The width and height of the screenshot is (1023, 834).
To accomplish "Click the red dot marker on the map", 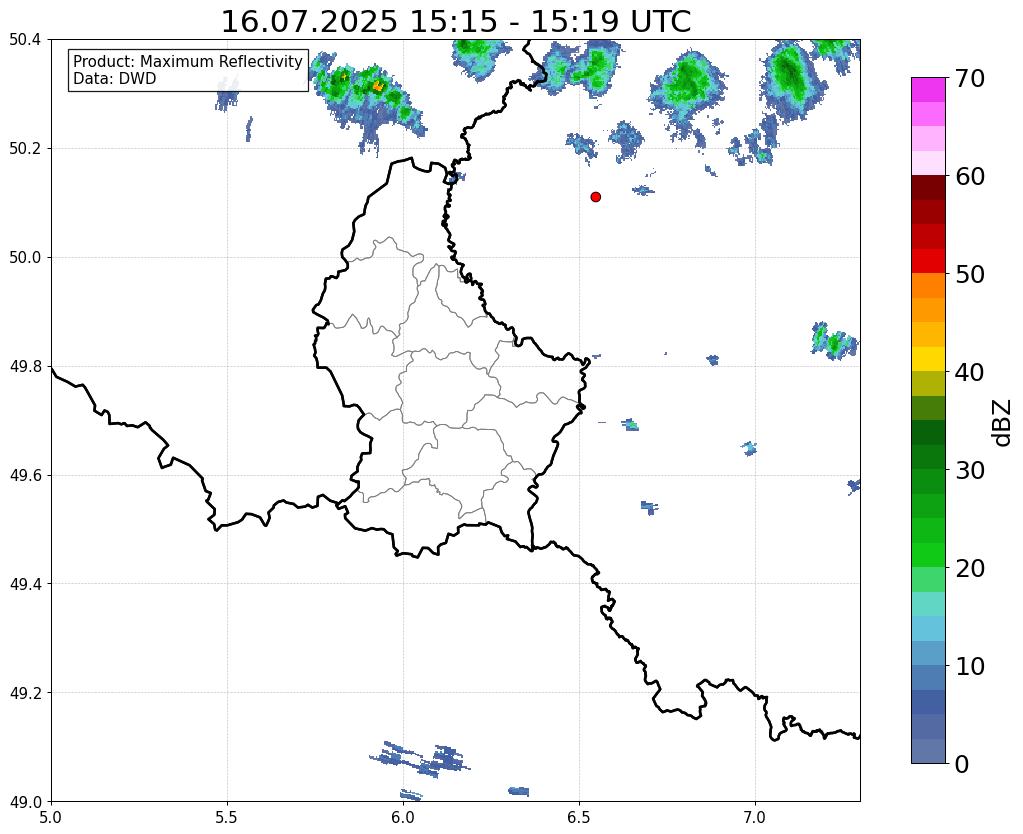I will coord(595,197).
